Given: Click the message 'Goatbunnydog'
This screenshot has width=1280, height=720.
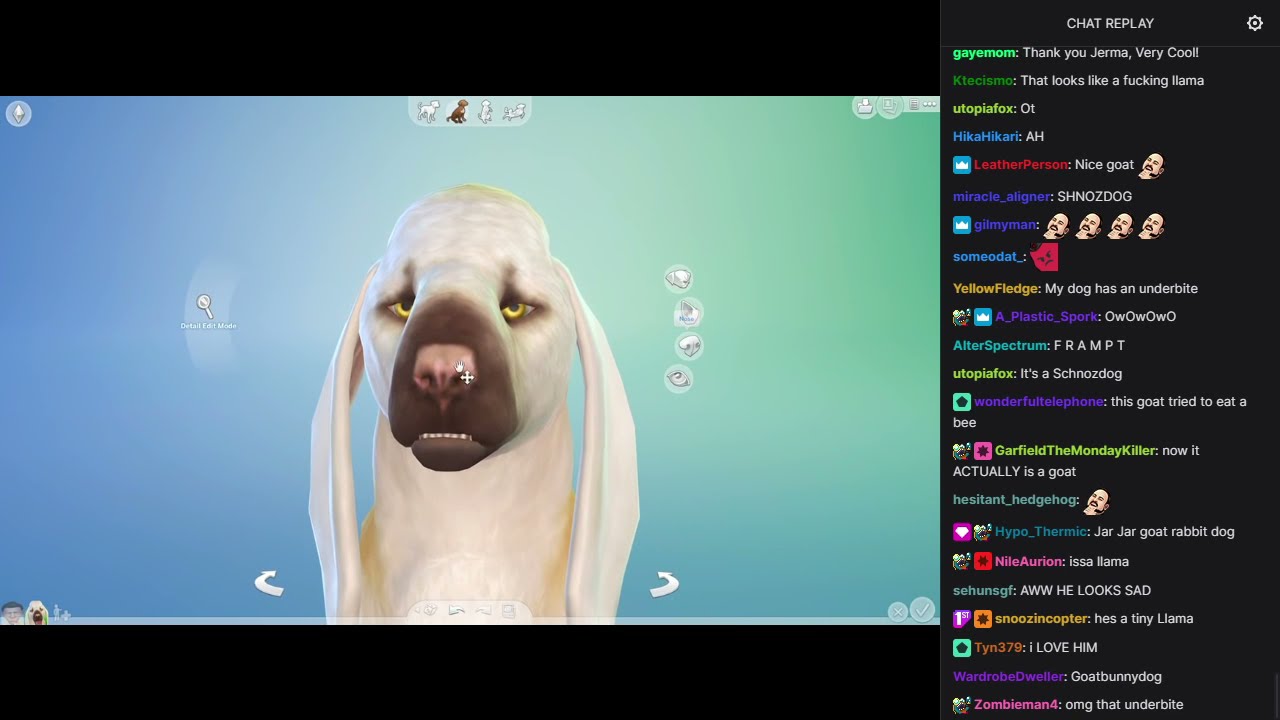Looking at the screenshot, I should [1116, 676].
